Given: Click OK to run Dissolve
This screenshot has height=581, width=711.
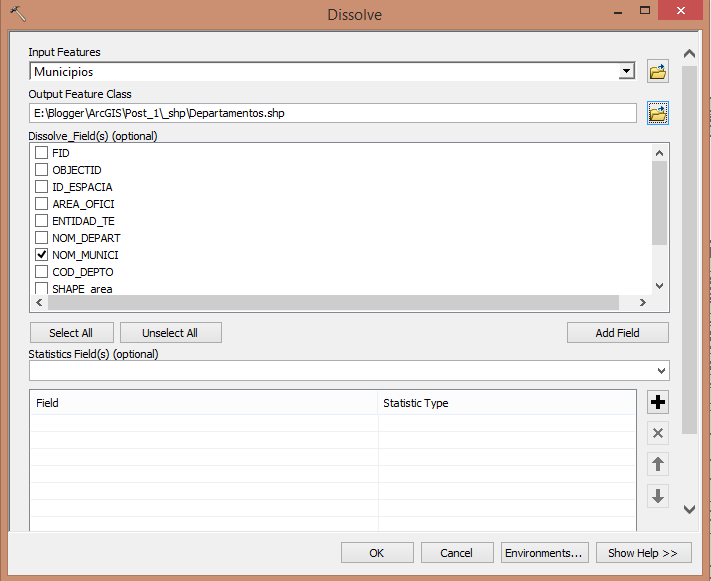Looking at the screenshot, I should (x=376, y=553).
